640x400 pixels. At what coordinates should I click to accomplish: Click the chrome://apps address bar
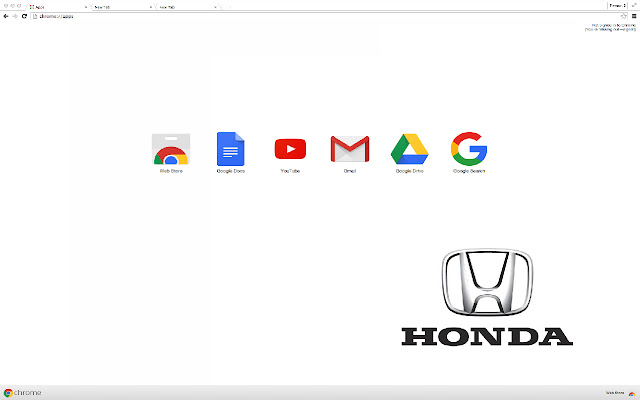click(329, 16)
